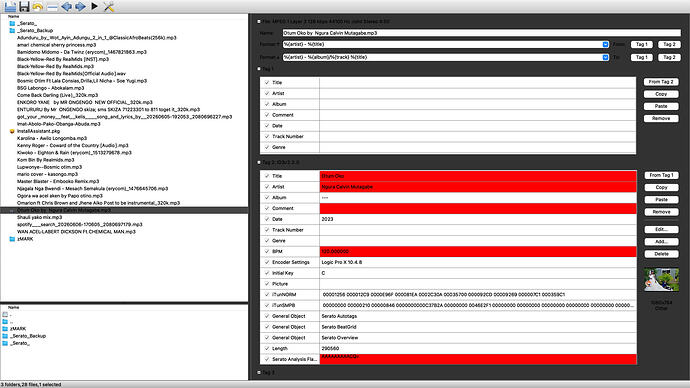Click the zMARK folder icon in file list
The height and width of the screenshot is (388, 690).
click(x=12, y=239)
